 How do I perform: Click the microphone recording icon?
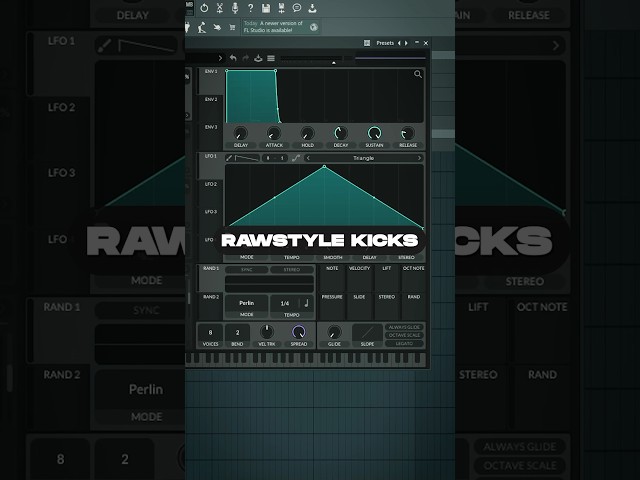pos(235,8)
